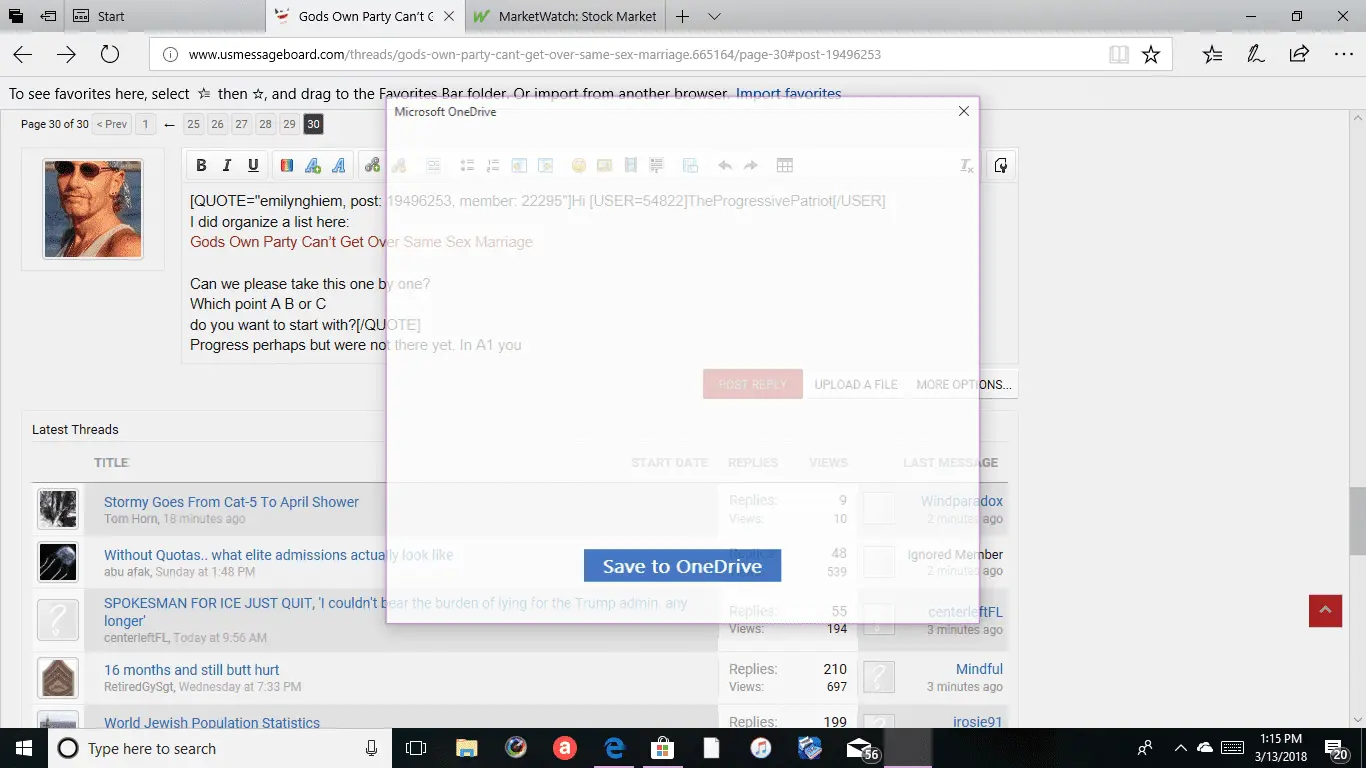The height and width of the screenshot is (768, 1366).
Task: Open the Favorites hub
Action: [1212, 55]
